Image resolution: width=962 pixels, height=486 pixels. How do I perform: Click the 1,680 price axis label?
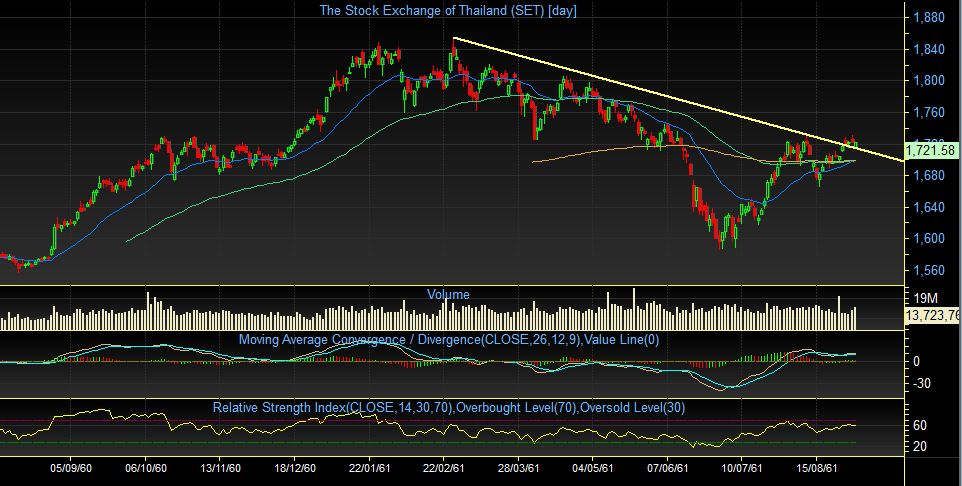tap(929, 176)
